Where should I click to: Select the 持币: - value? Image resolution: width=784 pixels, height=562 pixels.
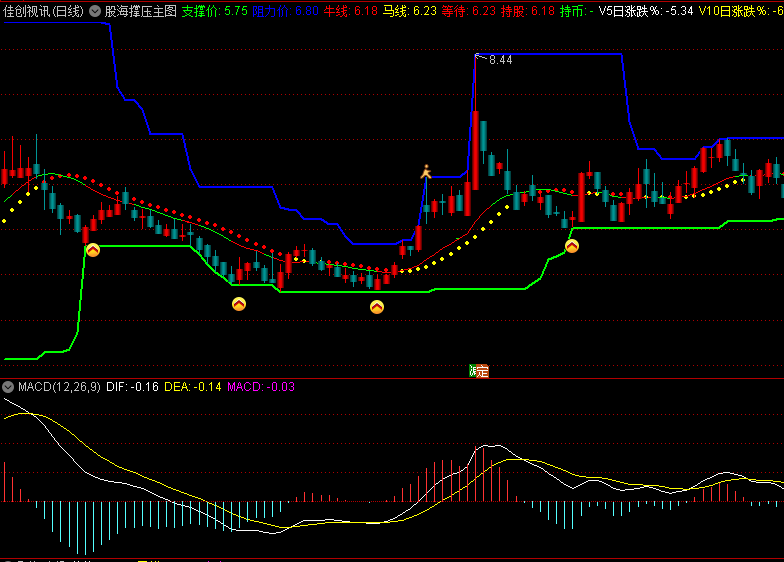pos(576,11)
